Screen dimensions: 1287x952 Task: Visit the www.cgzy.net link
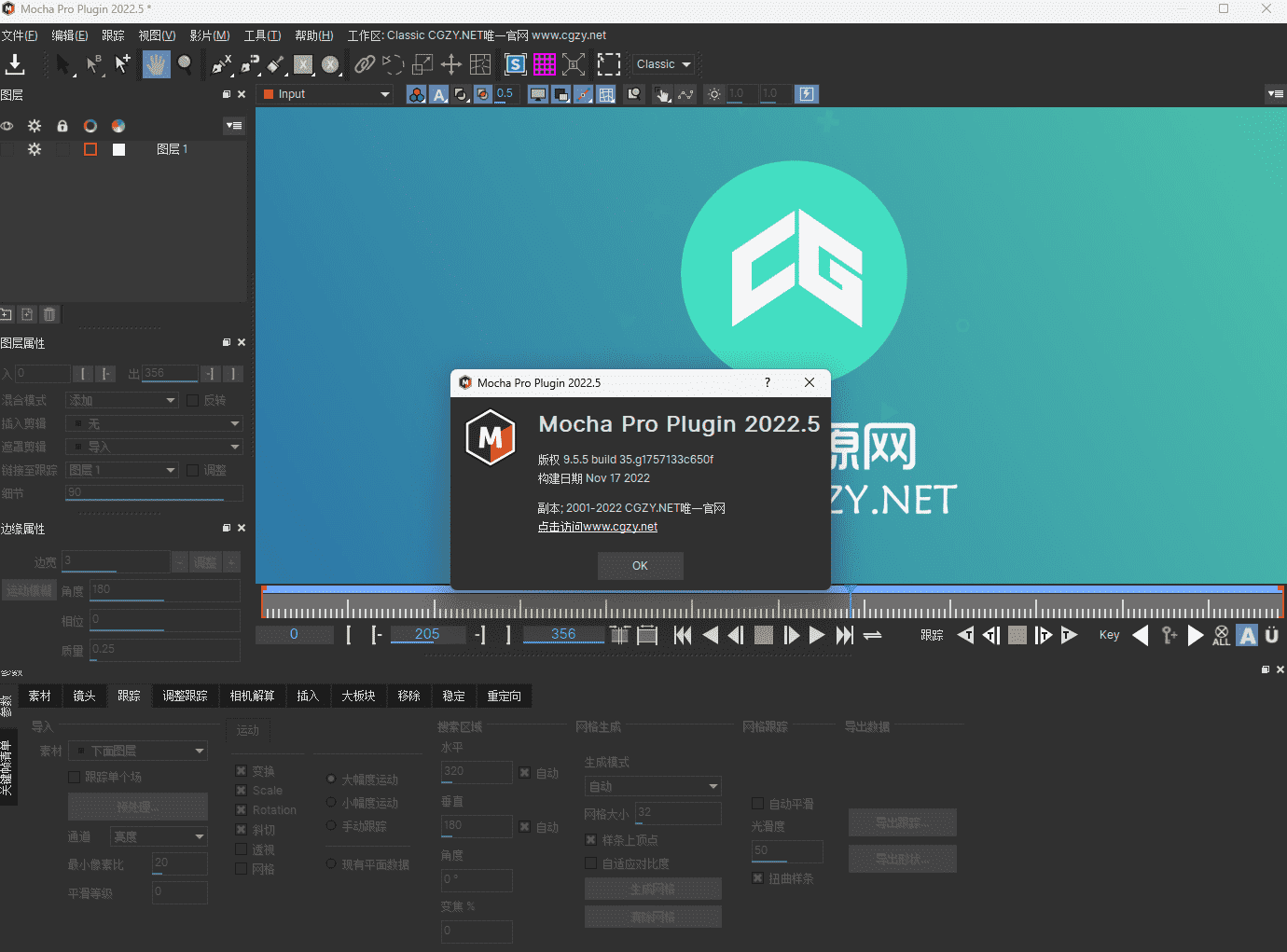point(597,526)
